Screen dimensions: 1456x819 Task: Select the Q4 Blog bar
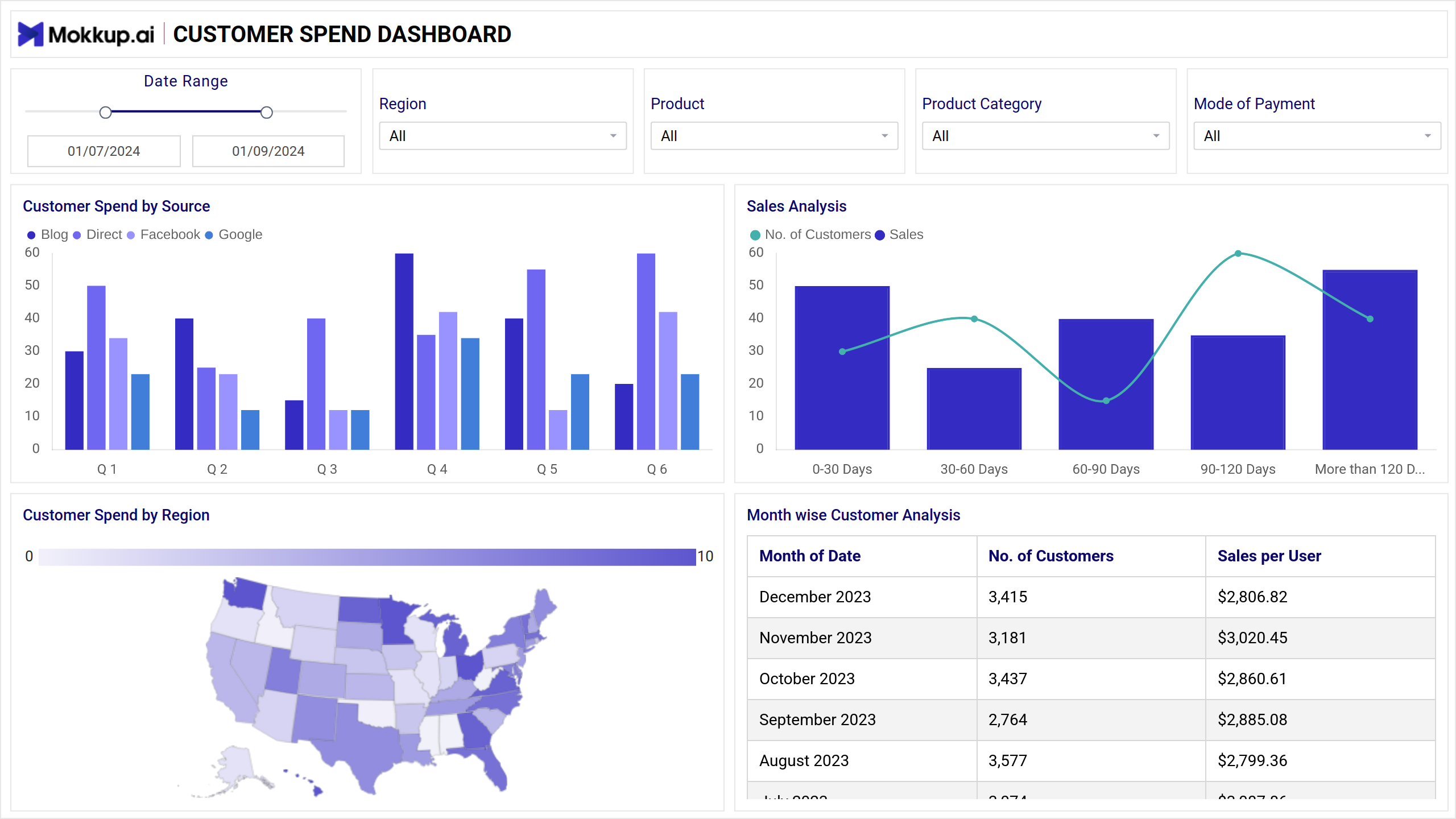pyautogui.click(x=404, y=351)
